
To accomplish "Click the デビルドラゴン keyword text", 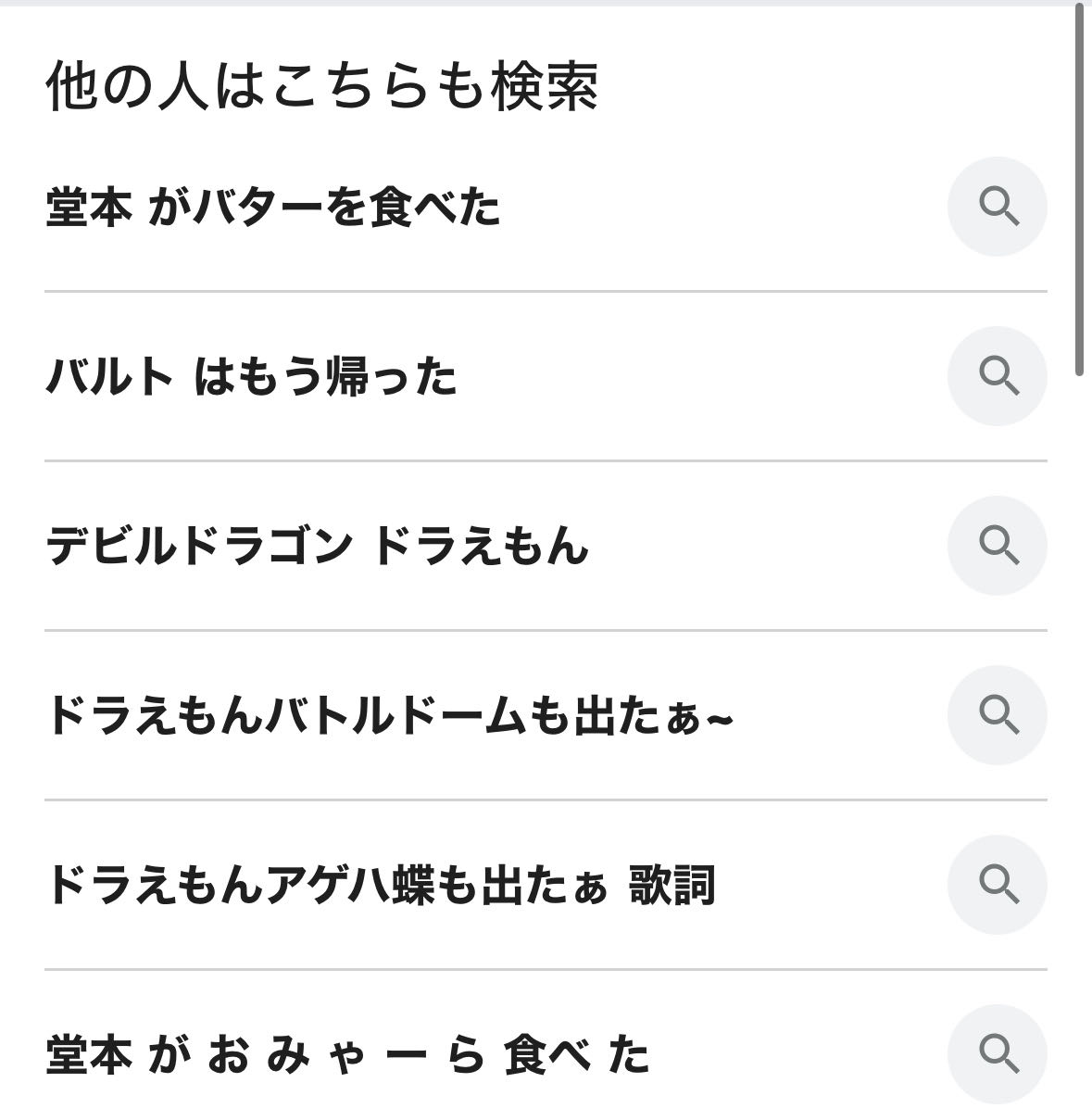I will (x=199, y=547).
